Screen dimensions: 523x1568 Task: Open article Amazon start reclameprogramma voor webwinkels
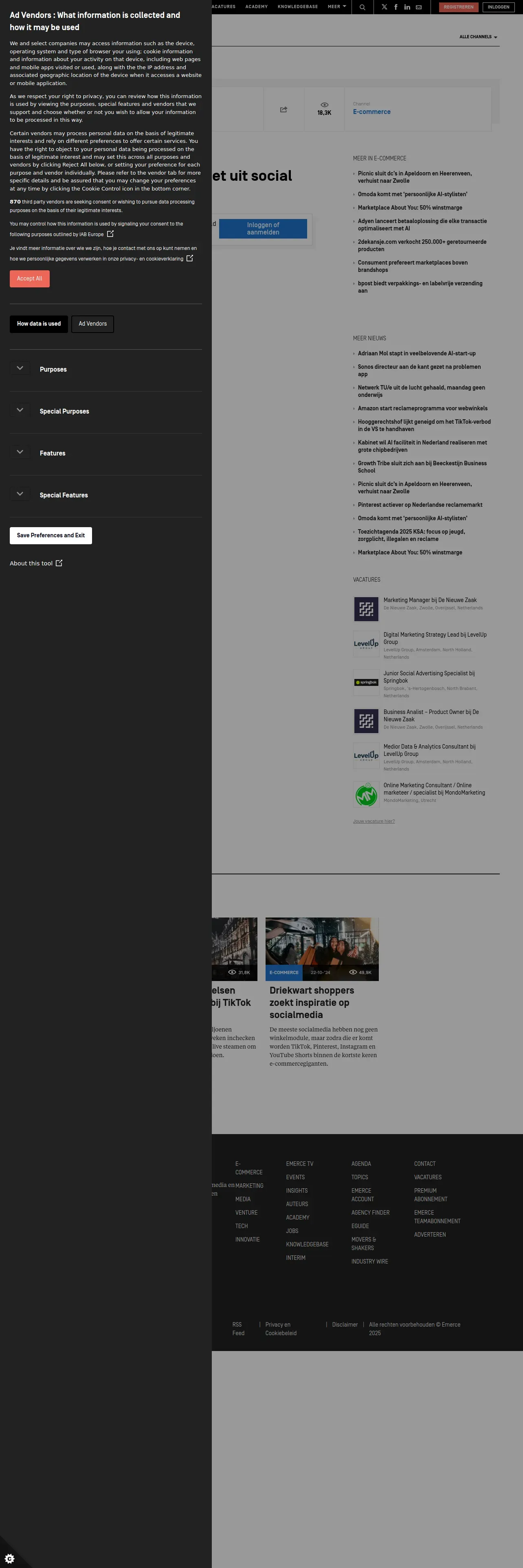pyautogui.click(x=422, y=408)
